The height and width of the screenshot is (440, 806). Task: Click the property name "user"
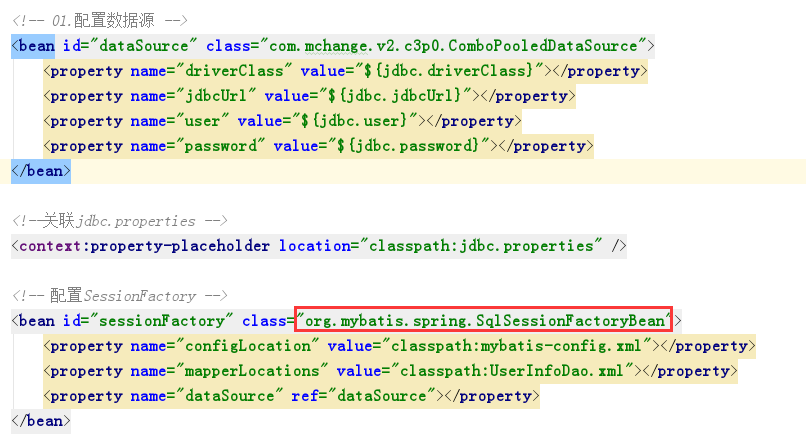coord(202,121)
